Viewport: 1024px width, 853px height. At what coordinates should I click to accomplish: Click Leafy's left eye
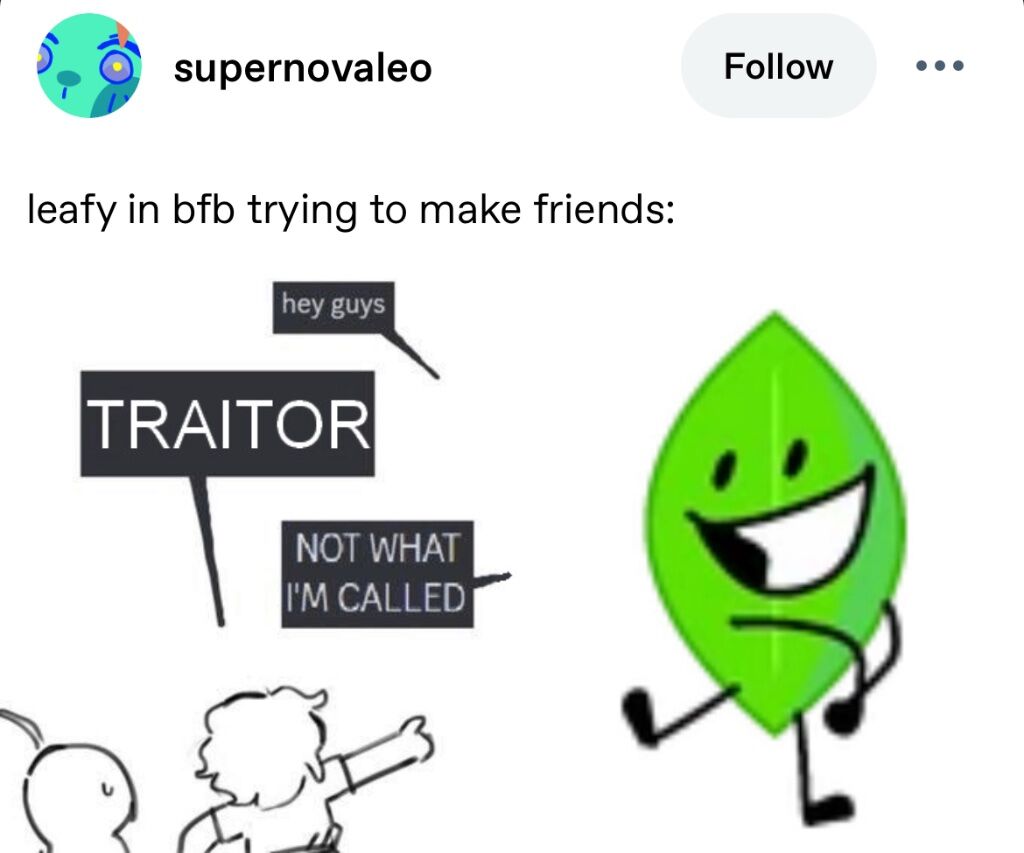coord(722,470)
